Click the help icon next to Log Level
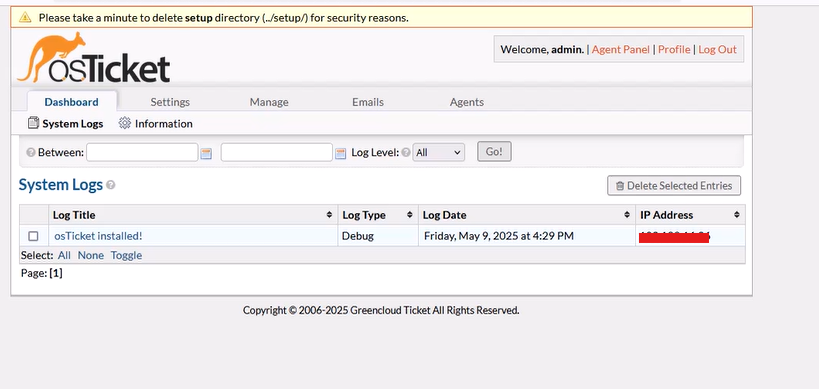The height and width of the screenshot is (389, 819). click(x=406, y=153)
